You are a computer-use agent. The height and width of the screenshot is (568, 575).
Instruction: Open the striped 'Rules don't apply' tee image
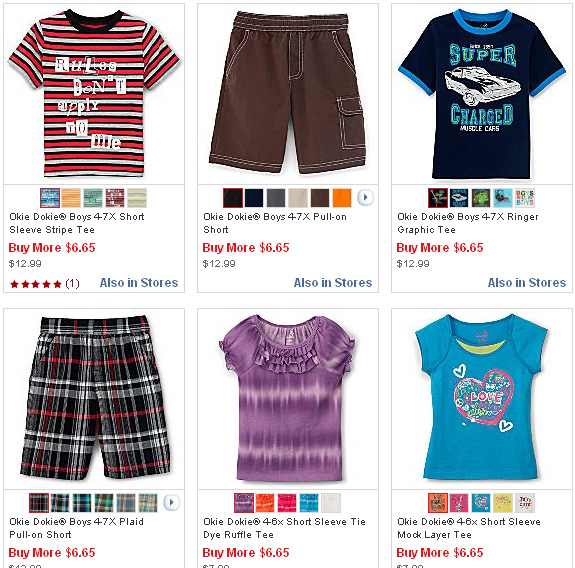point(94,94)
